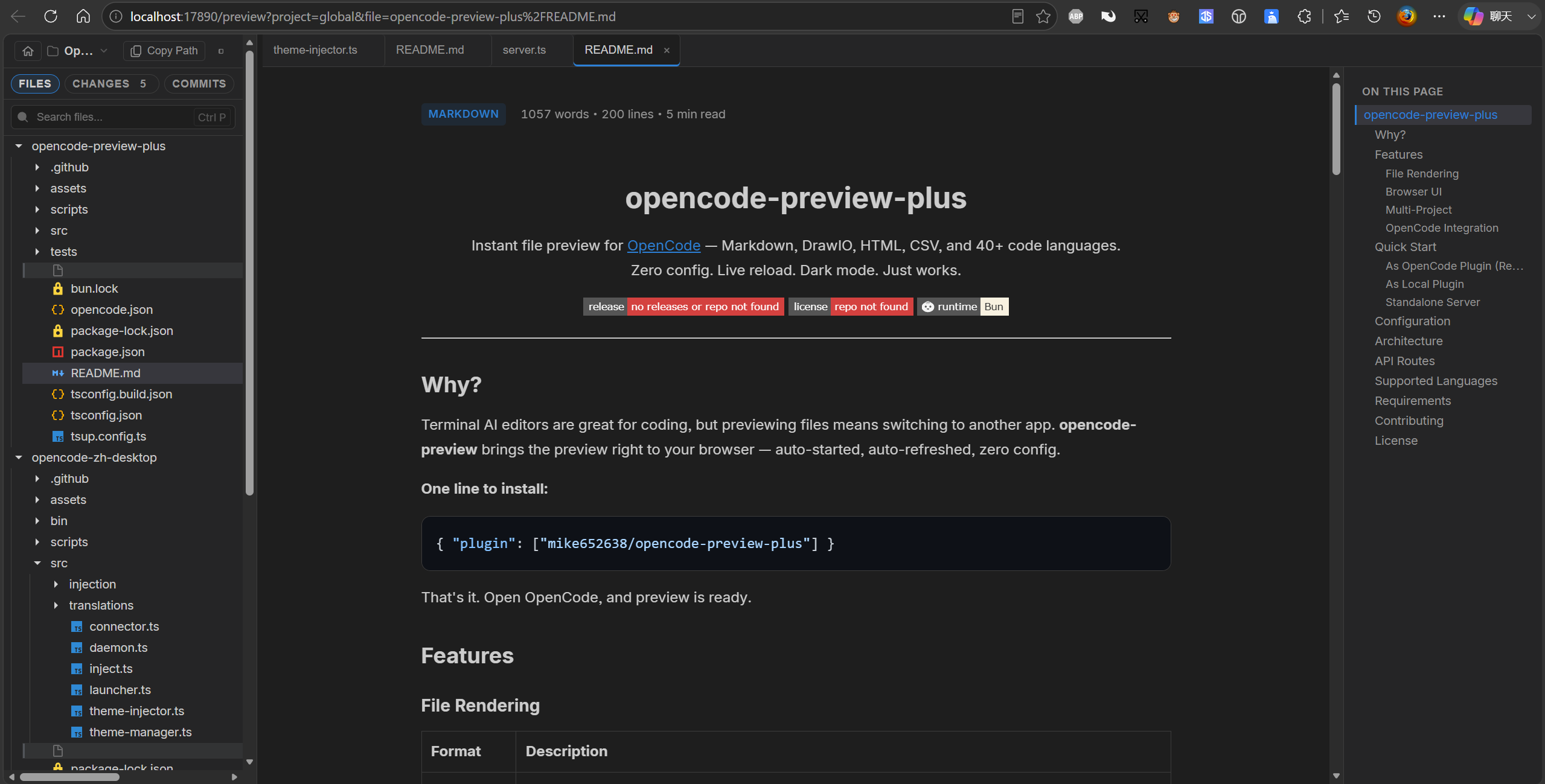Open the browser Extensions puzzle icon
Image resolution: width=1545 pixels, height=784 pixels.
point(1304,16)
